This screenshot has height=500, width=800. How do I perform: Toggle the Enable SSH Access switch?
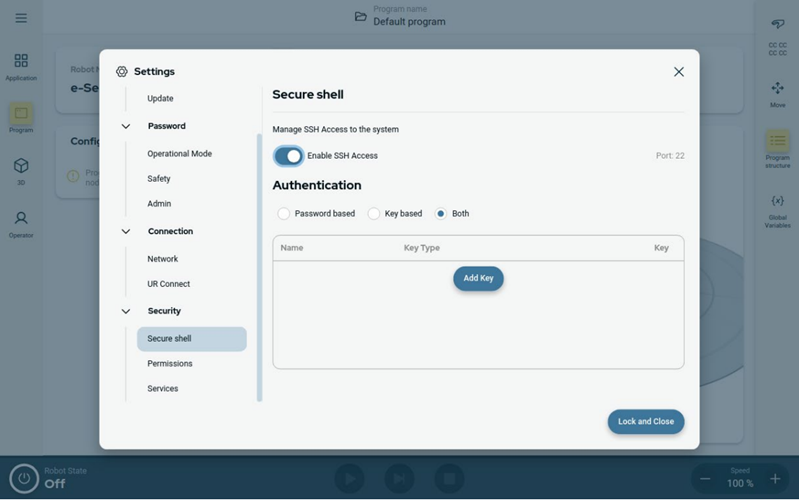(x=288, y=156)
